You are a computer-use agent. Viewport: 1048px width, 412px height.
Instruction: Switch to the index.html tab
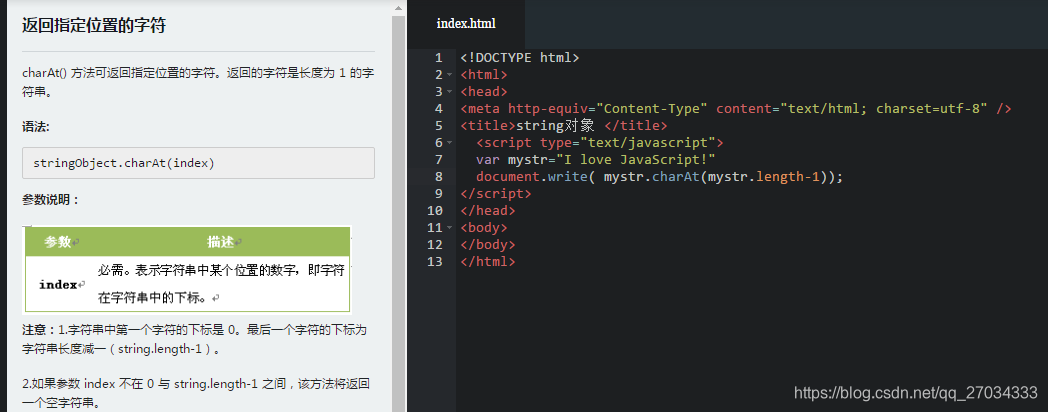pyautogui.click(x=466, y=24)
